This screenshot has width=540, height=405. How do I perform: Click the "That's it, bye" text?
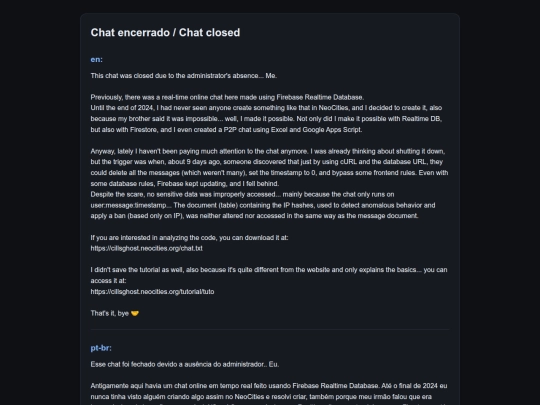pyautogui.click(x=110, y=313)
